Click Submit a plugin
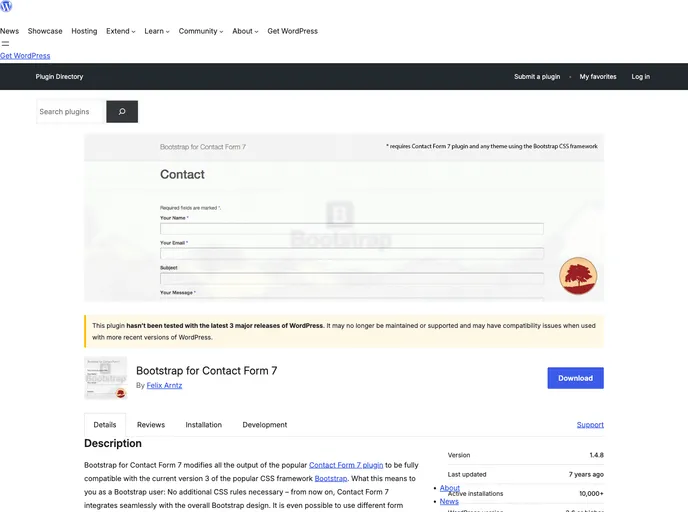Screen dimensions: 688x512 [x=537, y=76]
